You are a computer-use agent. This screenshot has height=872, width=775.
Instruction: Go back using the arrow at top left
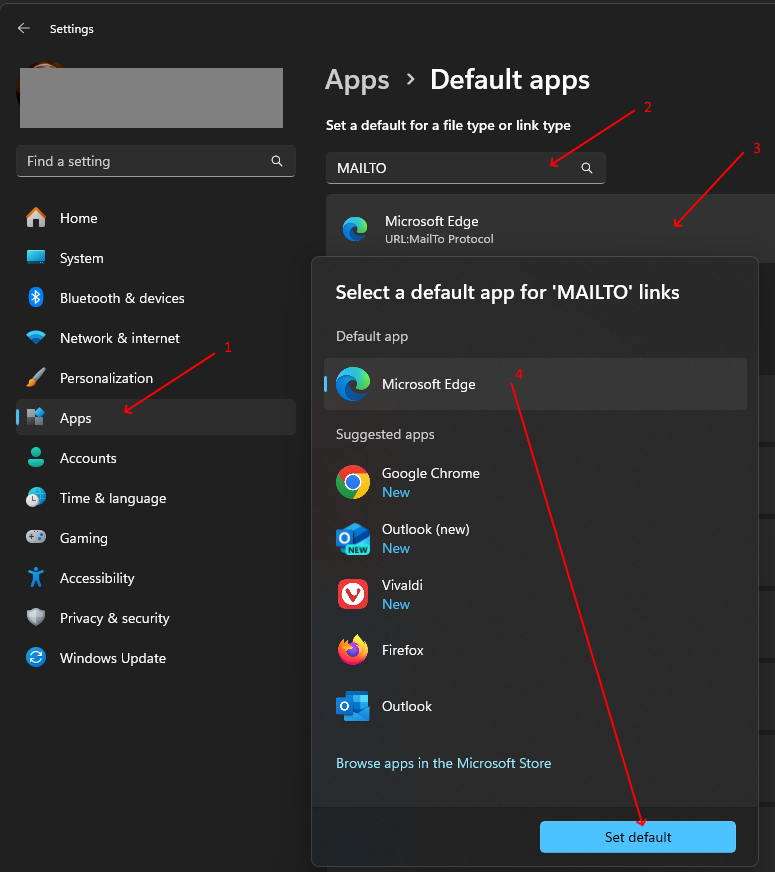coord(22,28)
